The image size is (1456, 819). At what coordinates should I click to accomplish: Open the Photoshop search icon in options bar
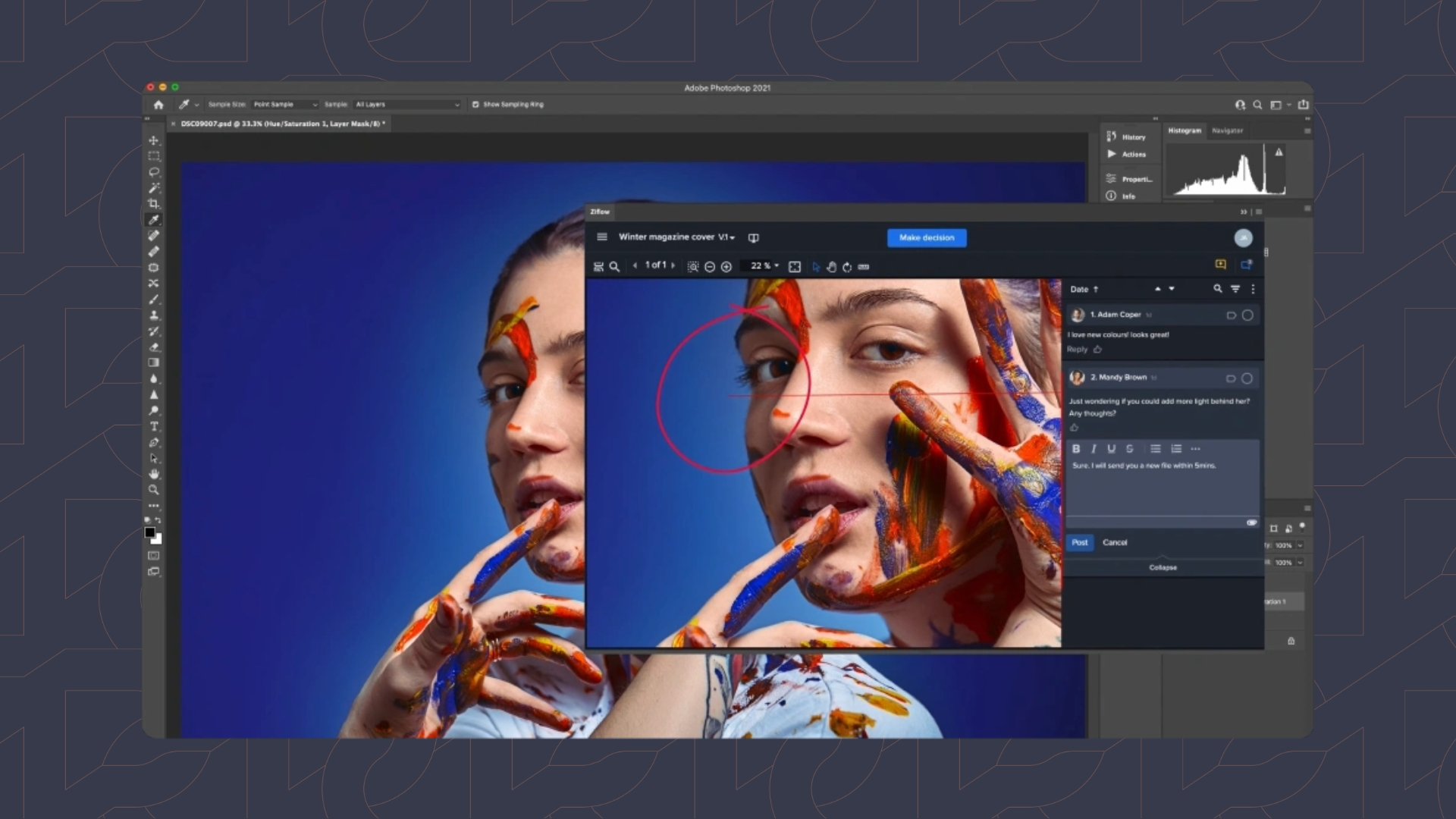click(1257, 105)
